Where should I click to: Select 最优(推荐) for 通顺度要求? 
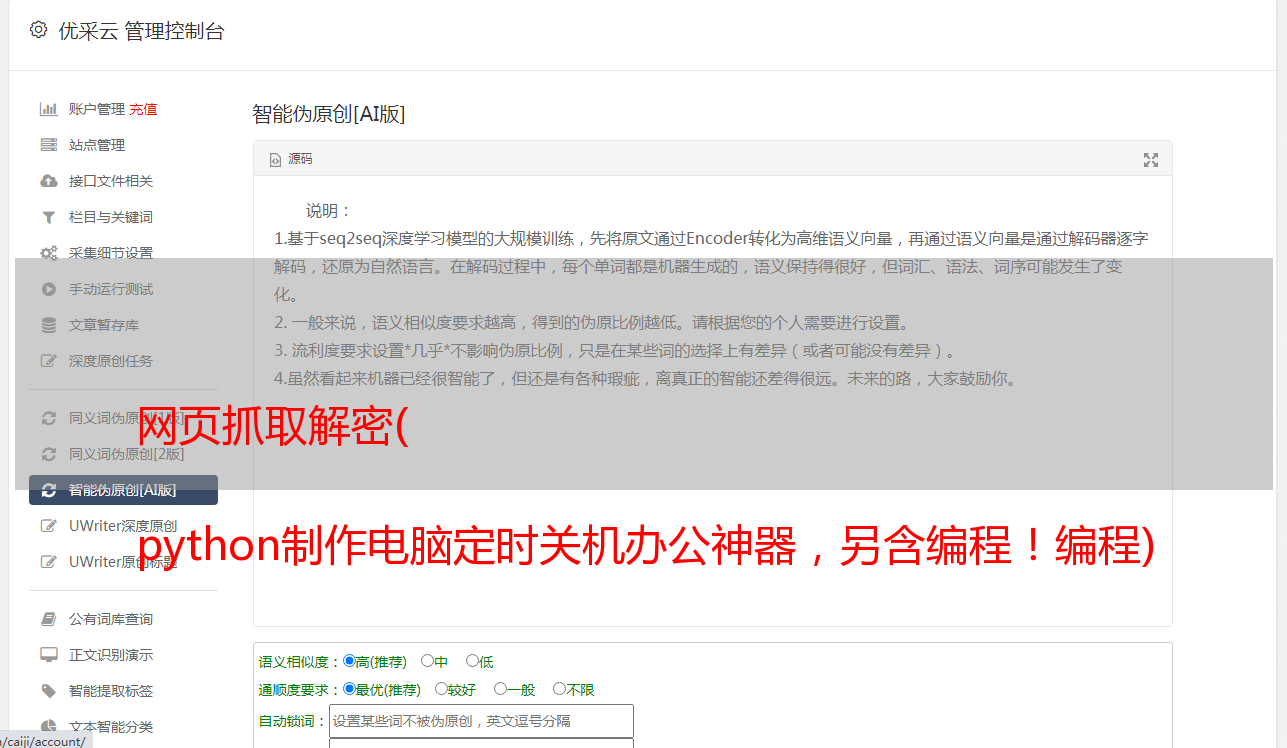click(349, 689)
